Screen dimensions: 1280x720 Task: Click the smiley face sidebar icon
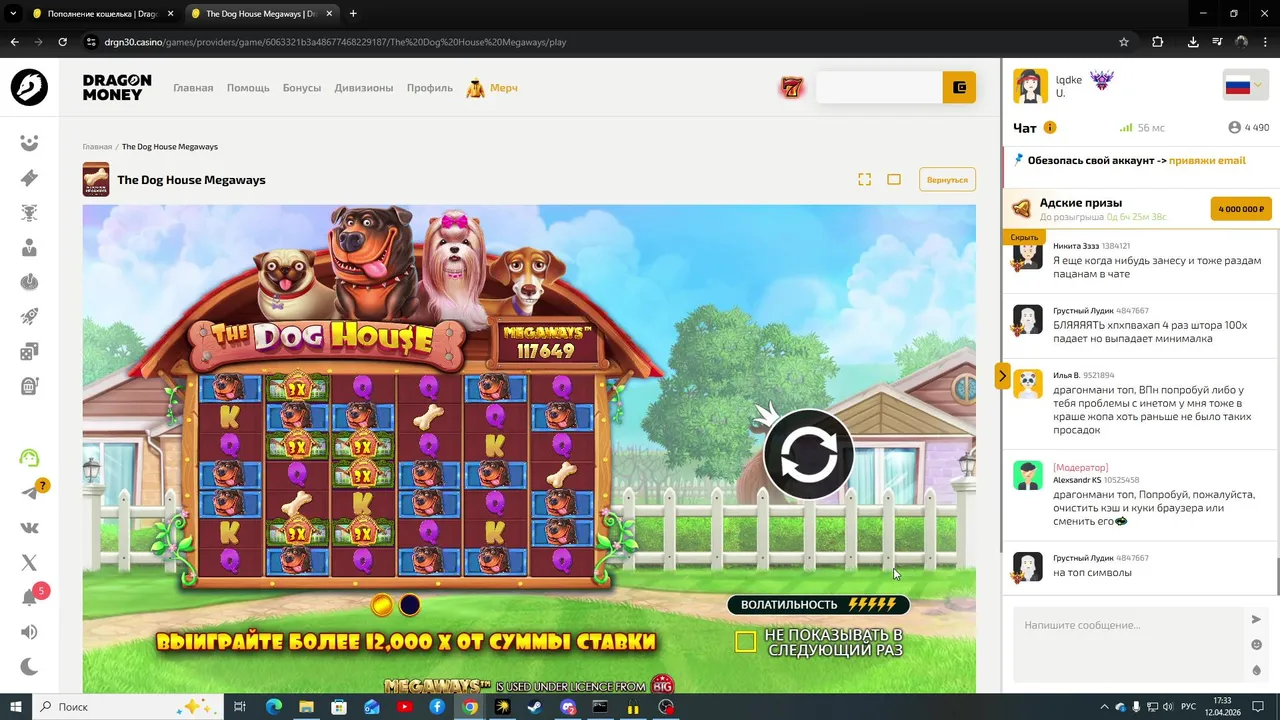click(29, 143)
